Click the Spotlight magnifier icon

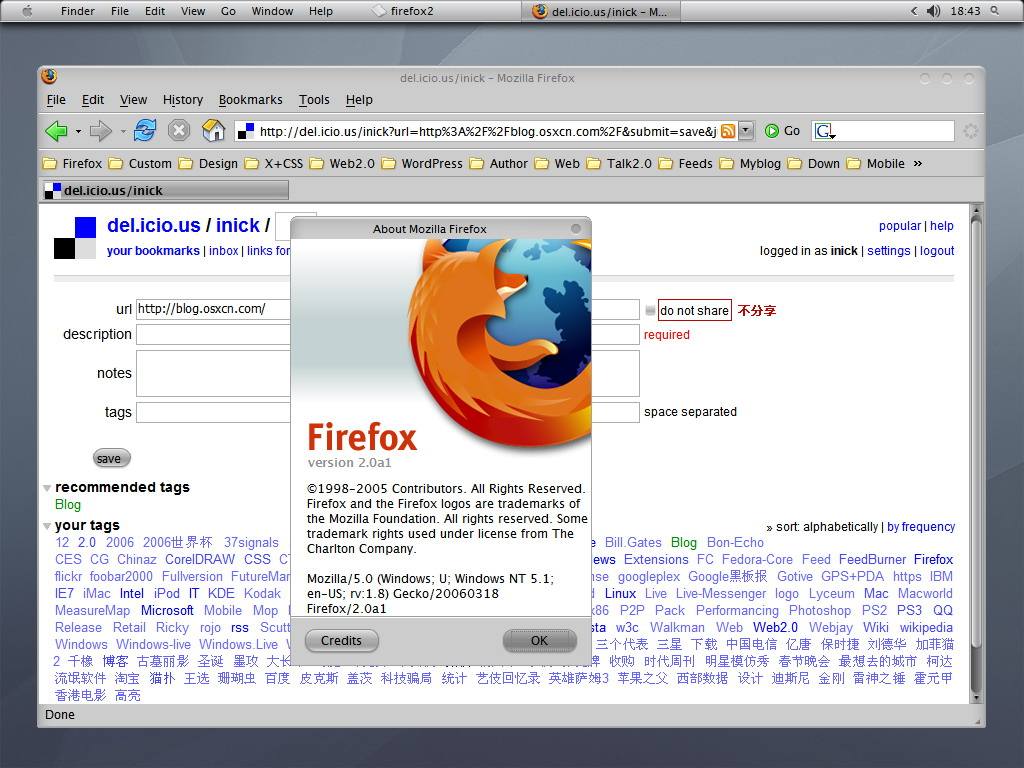click(994, 10)
